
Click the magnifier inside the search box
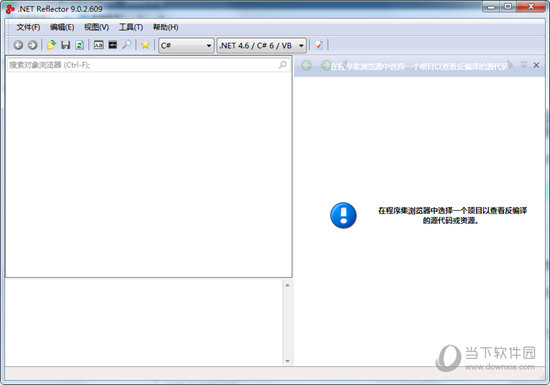point(283,65)
